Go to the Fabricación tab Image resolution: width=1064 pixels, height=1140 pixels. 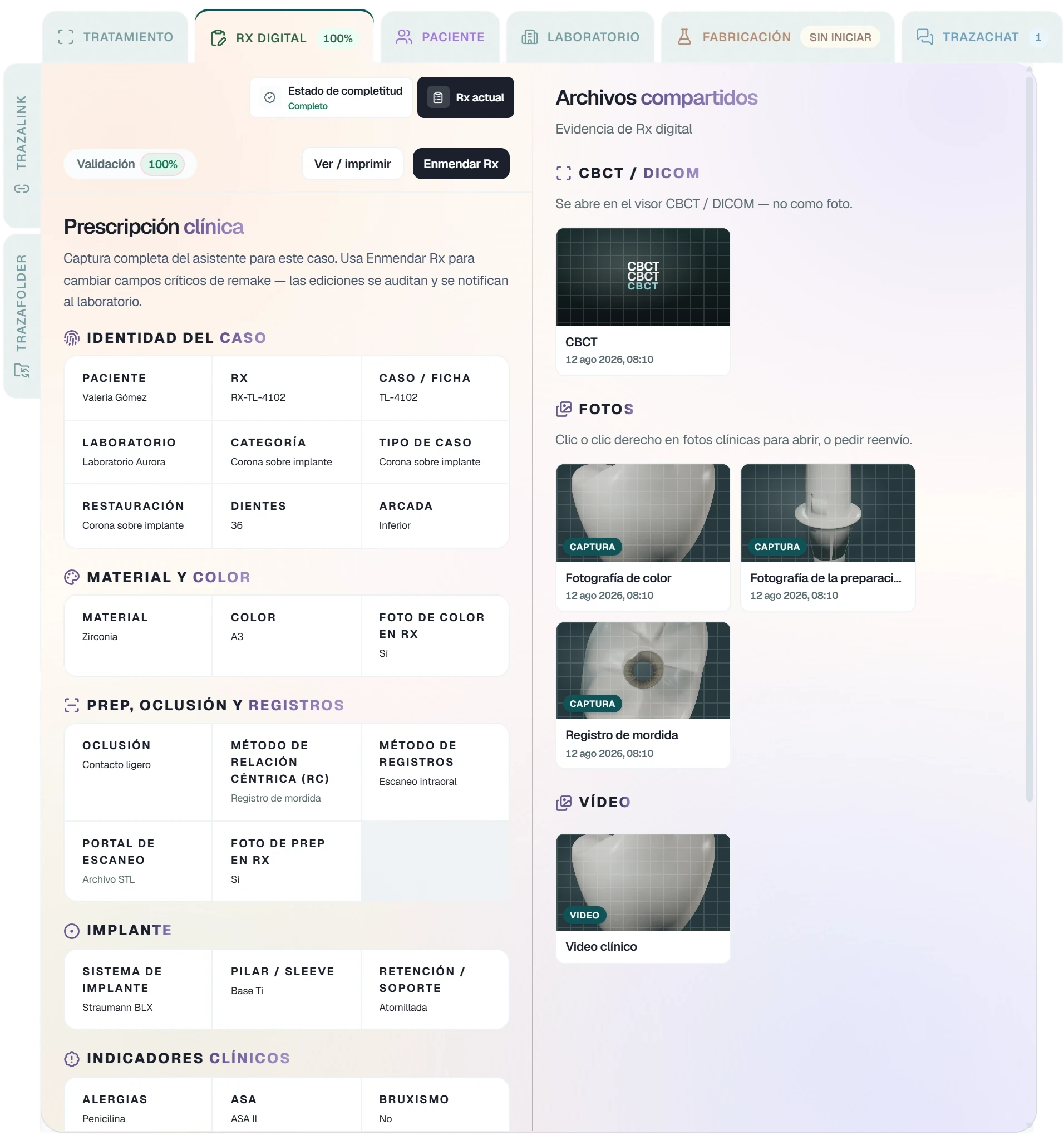coord(777,37)
